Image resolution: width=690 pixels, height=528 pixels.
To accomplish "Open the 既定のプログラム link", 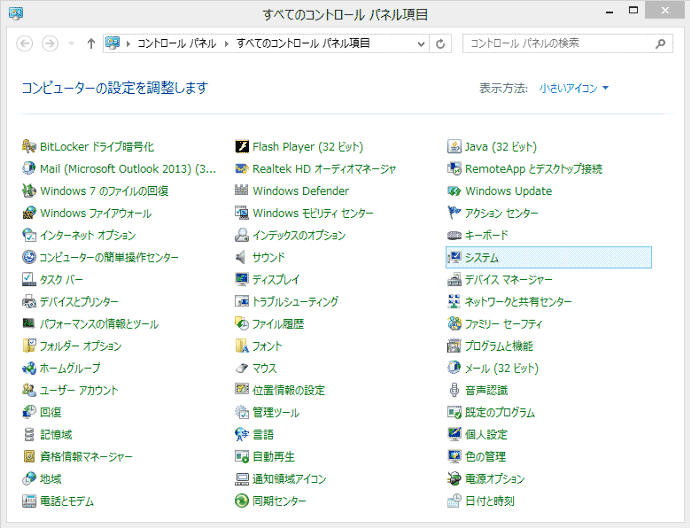I will tap(500, 413).
